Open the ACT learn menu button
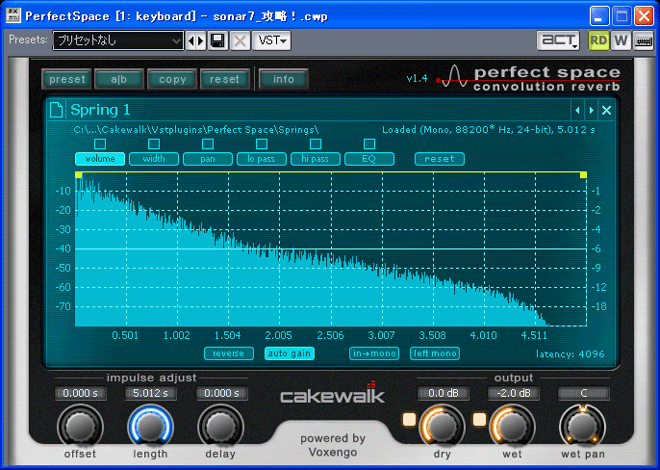660x470 pixels. (x=559, y=41)
